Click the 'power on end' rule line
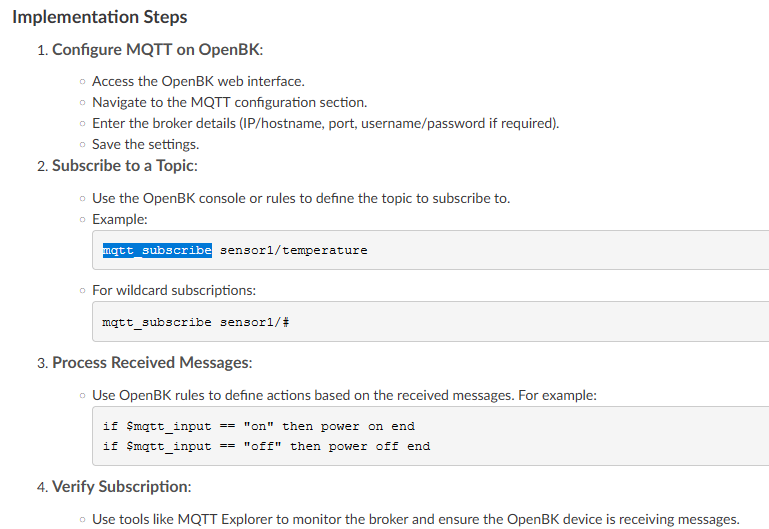769x529 pixels. [x=258, y=426]
